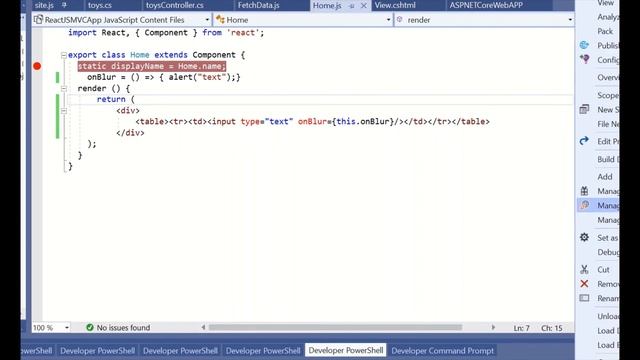Click the closing </div> tag line

coord(130,133)
